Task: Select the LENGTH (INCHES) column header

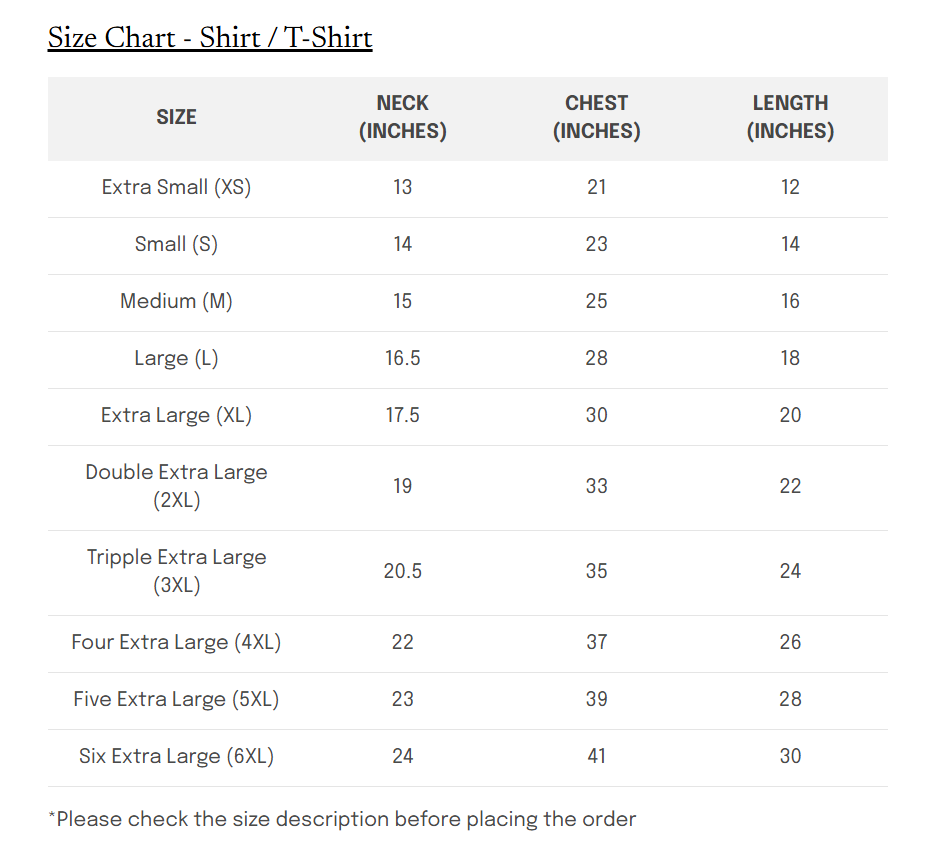Action: [790, 117]
